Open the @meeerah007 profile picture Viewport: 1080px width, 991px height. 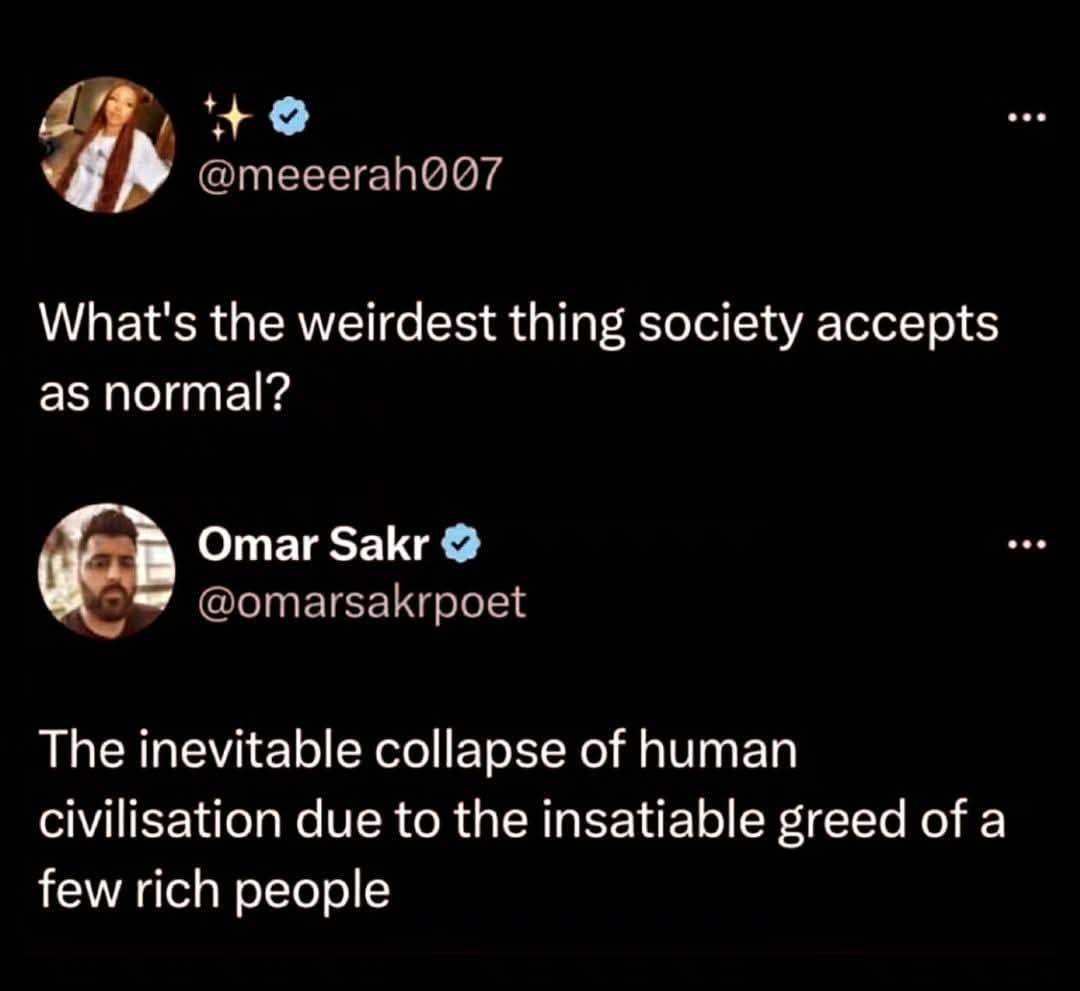click(x=107, y=145)
